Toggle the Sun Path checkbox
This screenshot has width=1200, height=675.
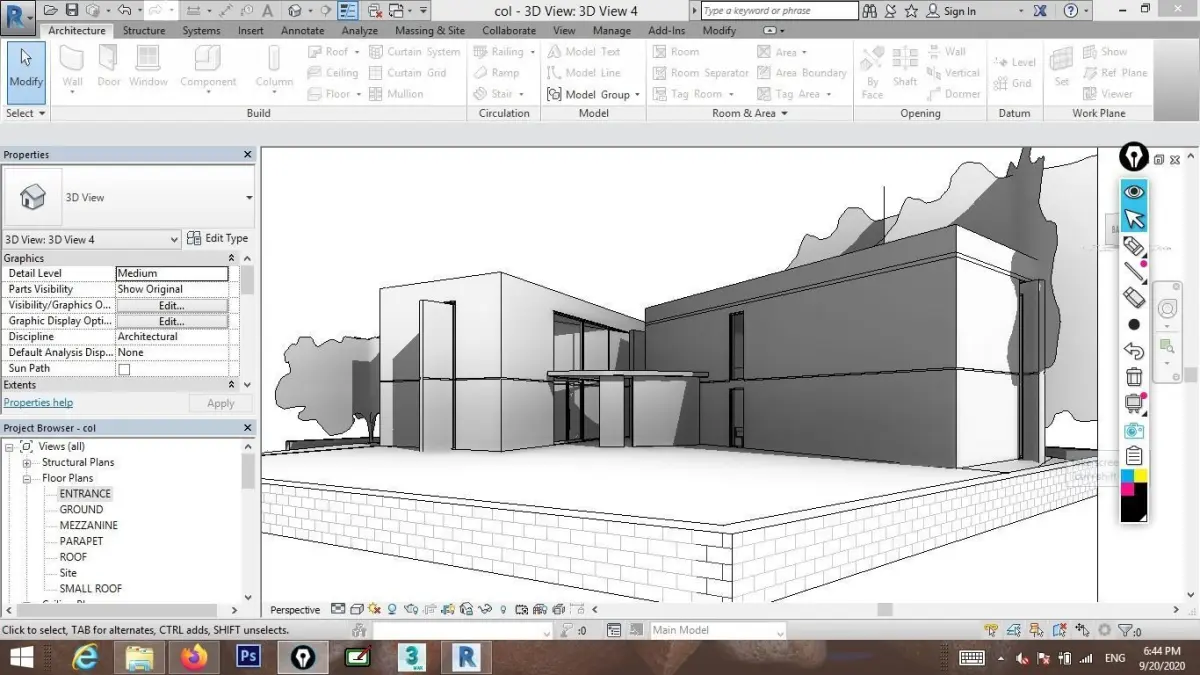124,369
